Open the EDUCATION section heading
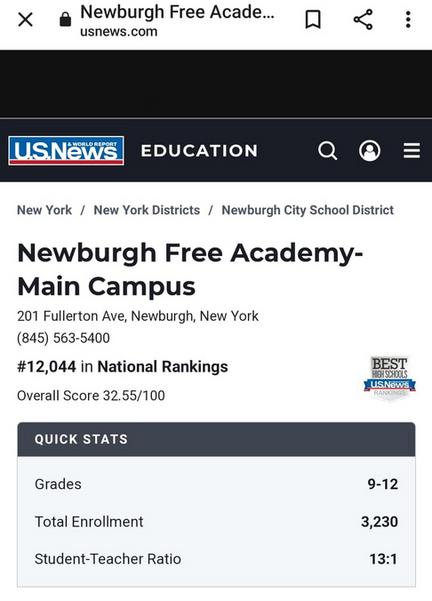The image size is (432, 601). tap(199, 151)
